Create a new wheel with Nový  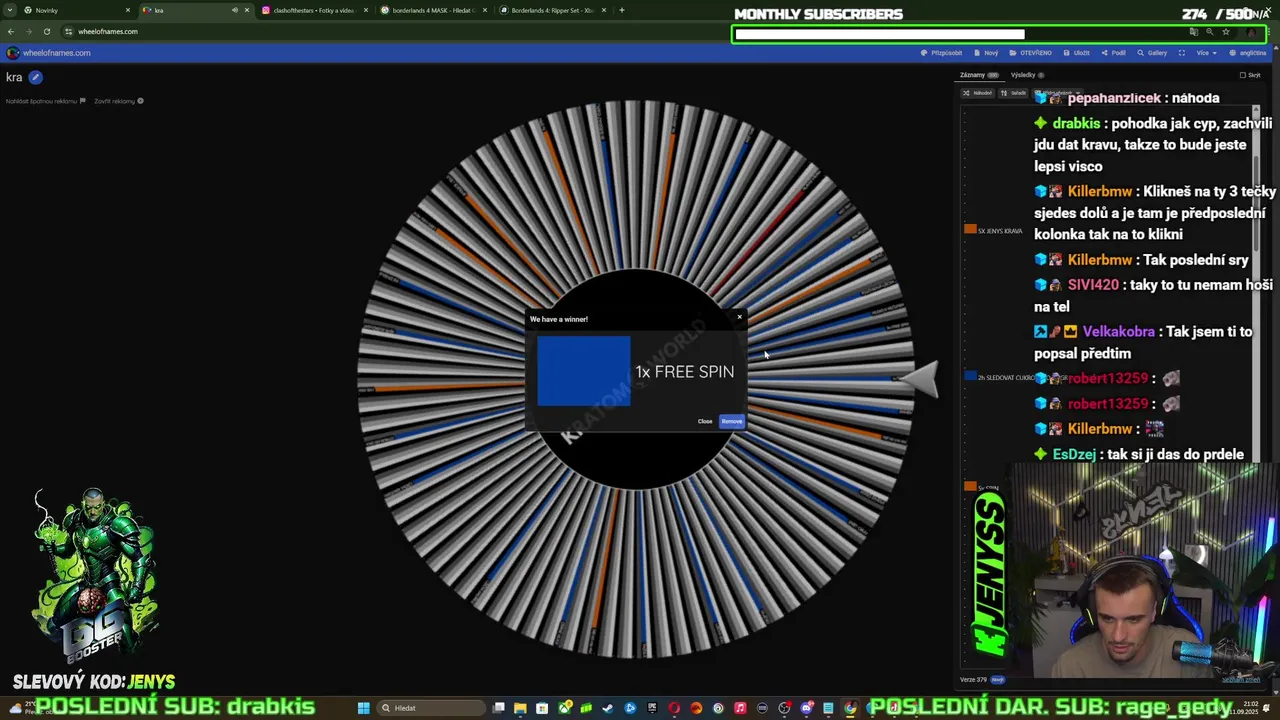[x=986, y=53]
